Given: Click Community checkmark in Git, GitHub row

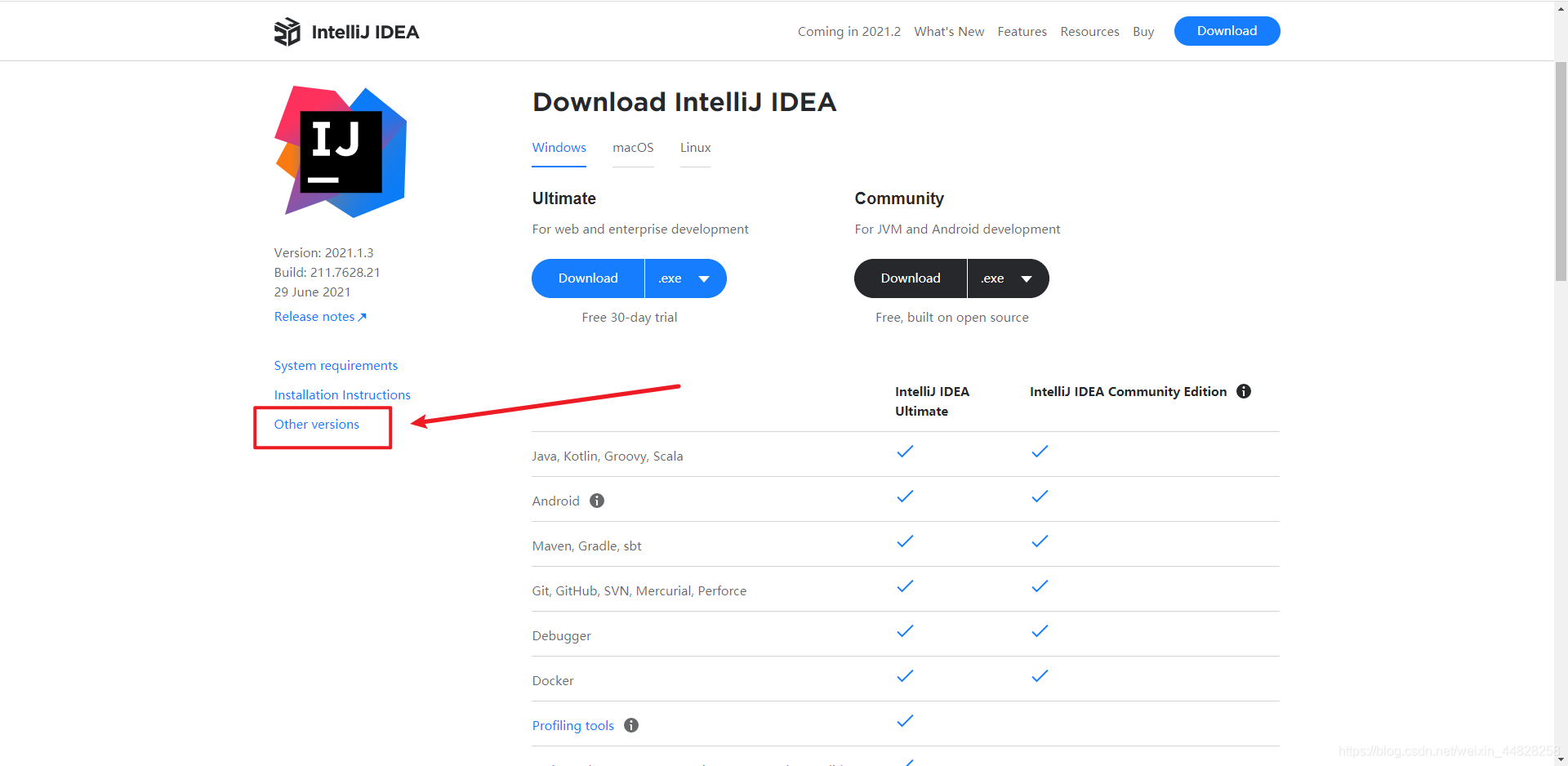Looking at the screenshot, I should (x=1040, y=586).
